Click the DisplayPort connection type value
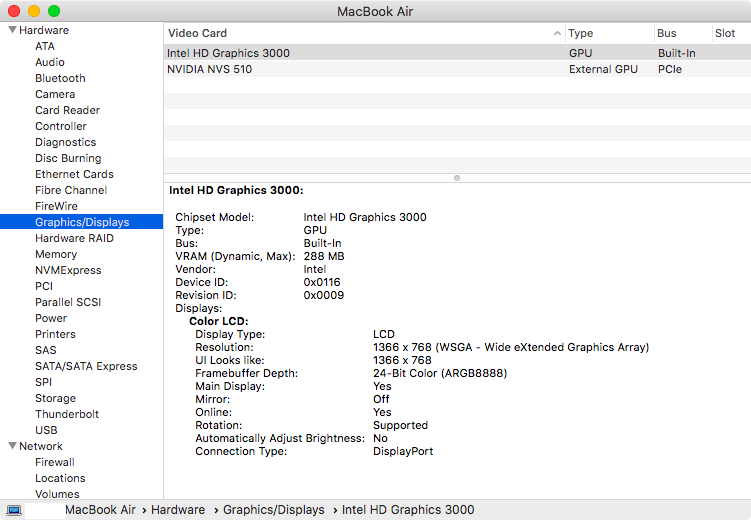Viewport: 751px width, 520px height. 403,451
